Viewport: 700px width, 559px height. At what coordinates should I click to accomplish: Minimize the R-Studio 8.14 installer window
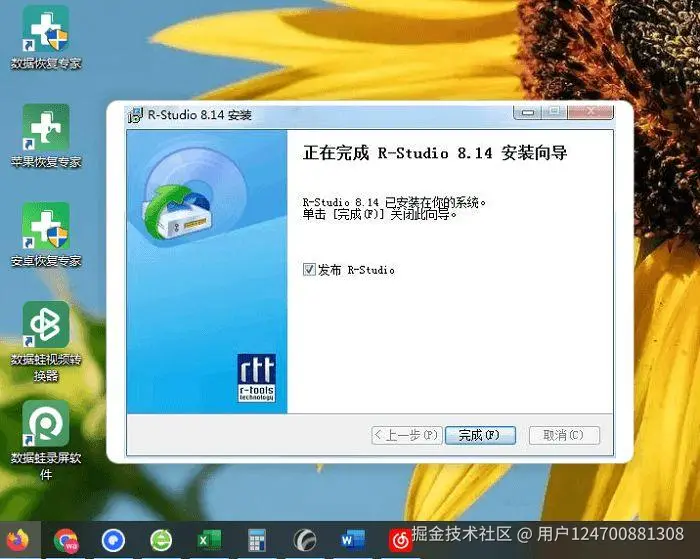(x=528, y=112)
